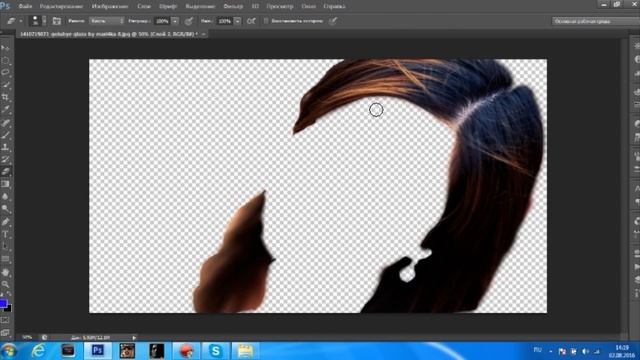Change the screen mode
Viewport: 640px width, 360px height.
click(5, 333)
